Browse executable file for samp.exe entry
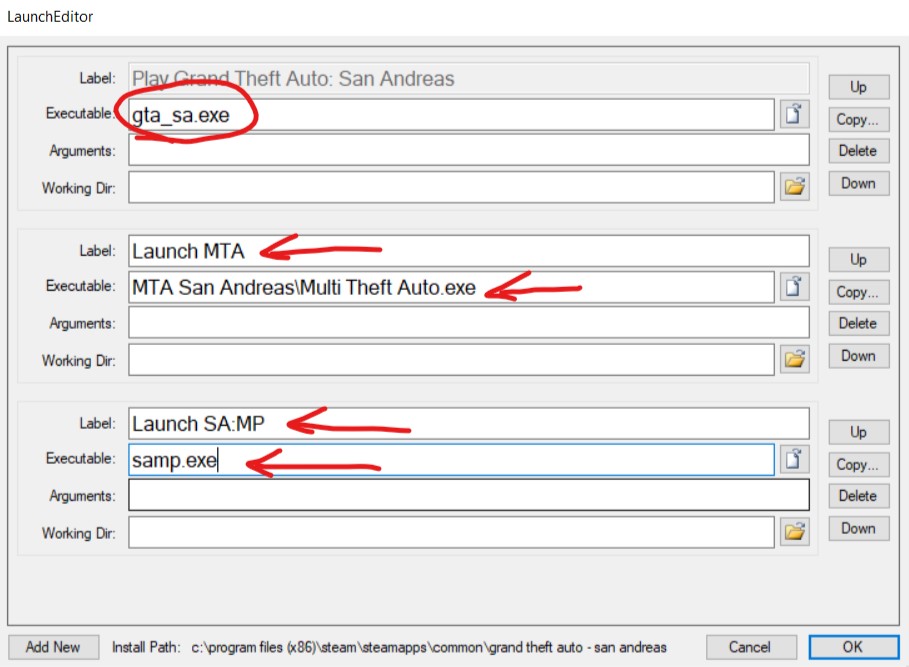This screenshot has height=667, width=909. [x=794, y=460]
